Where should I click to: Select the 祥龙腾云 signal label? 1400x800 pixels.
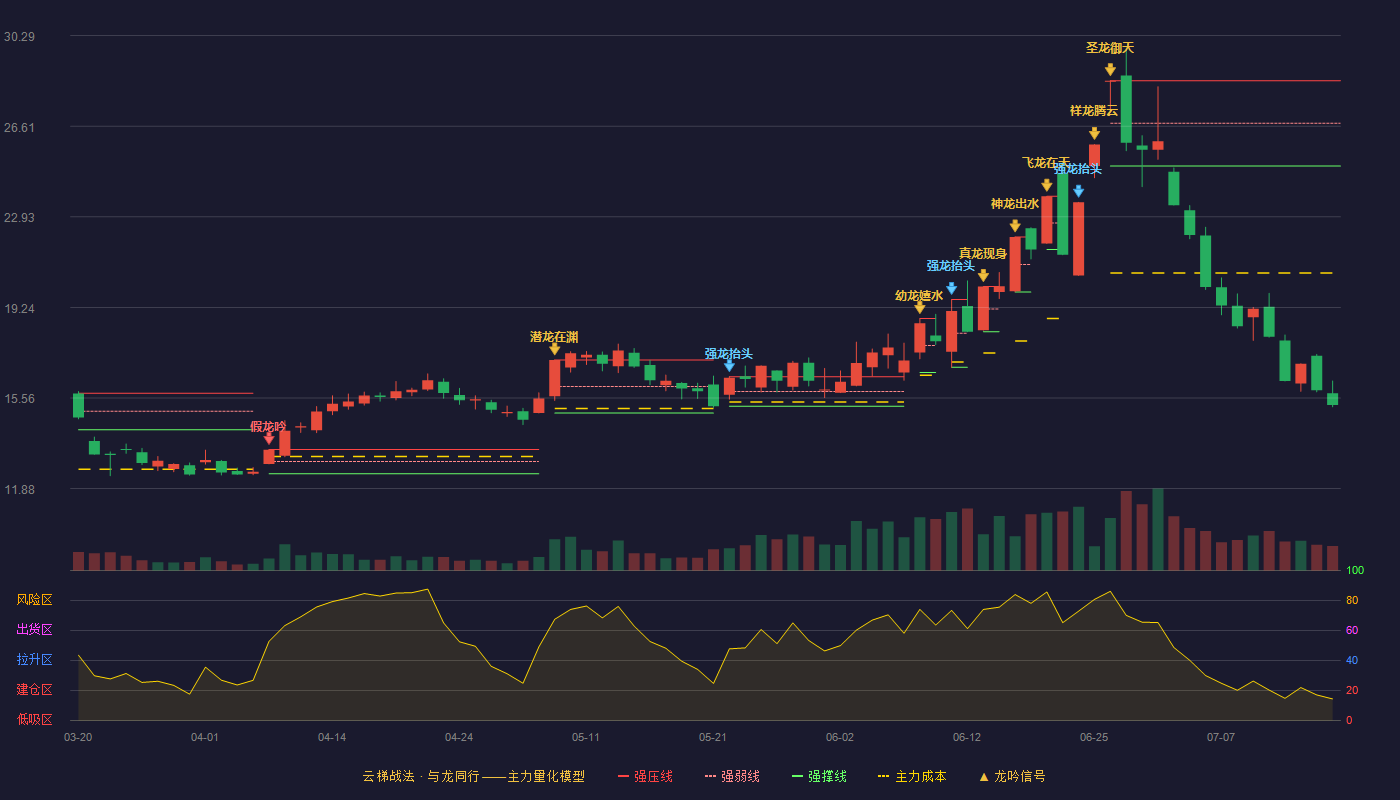point(1094,111)
